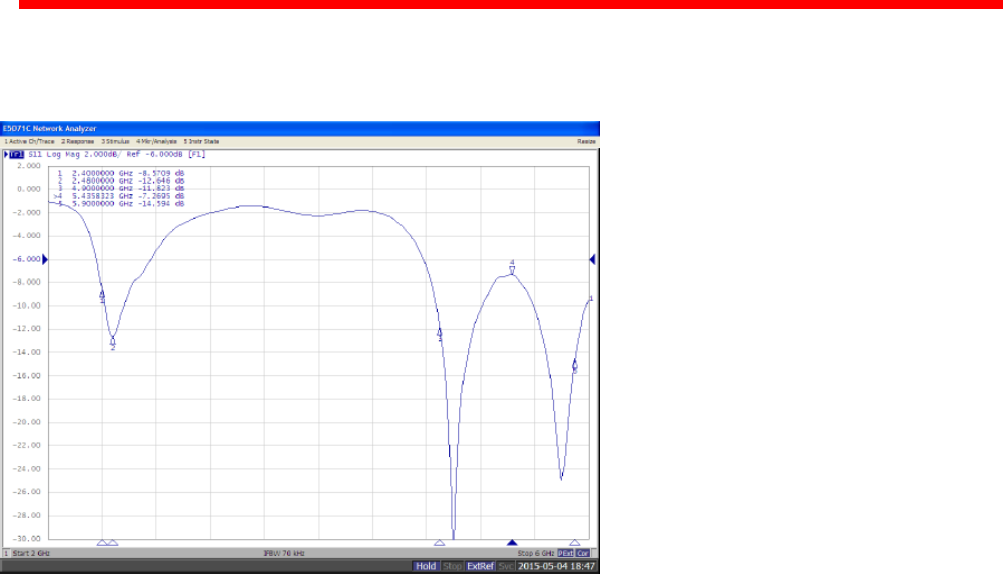Screen dimensions: 1003x574
Task: Click the 2.000 top Y-axis label
Action: click(x=29, y=166)
